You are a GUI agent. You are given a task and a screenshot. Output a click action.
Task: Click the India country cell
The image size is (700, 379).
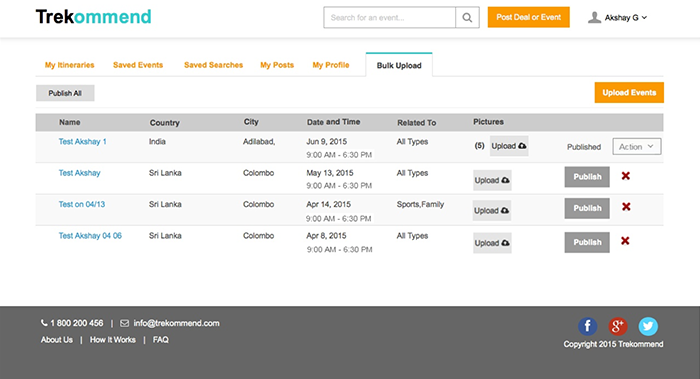[x=157, y=142]
